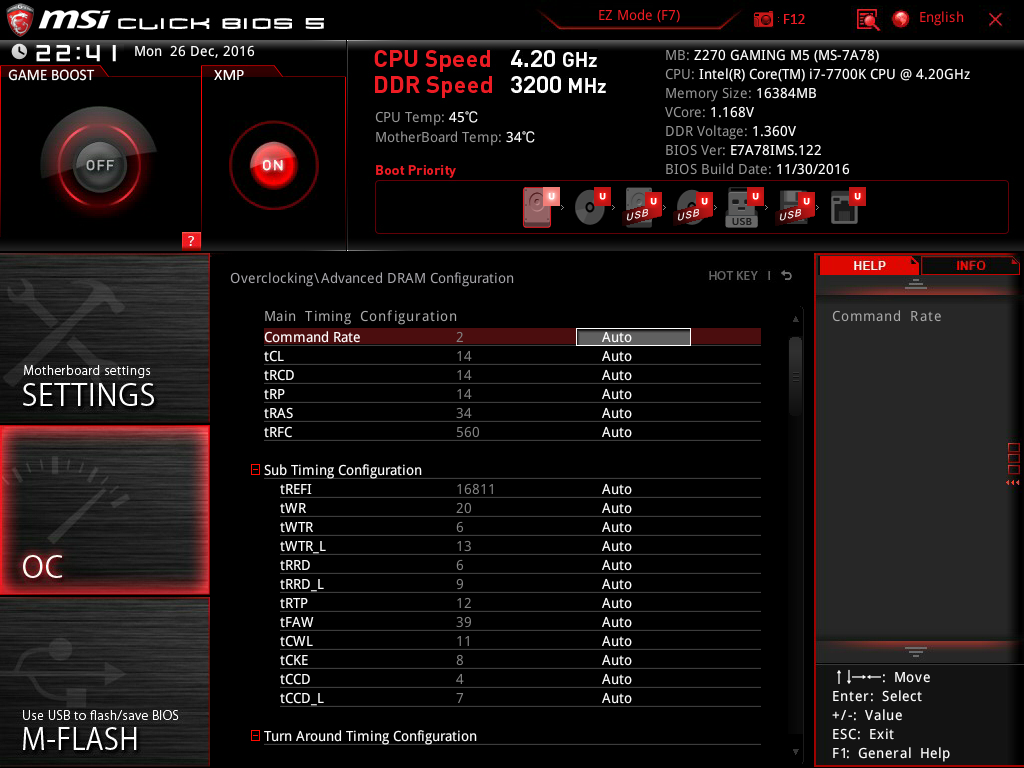The width and height of the screenshot is (1024, 768).
Task: Switch to the INFO tab
Action: pyautogui.click(x=970, y=265)
